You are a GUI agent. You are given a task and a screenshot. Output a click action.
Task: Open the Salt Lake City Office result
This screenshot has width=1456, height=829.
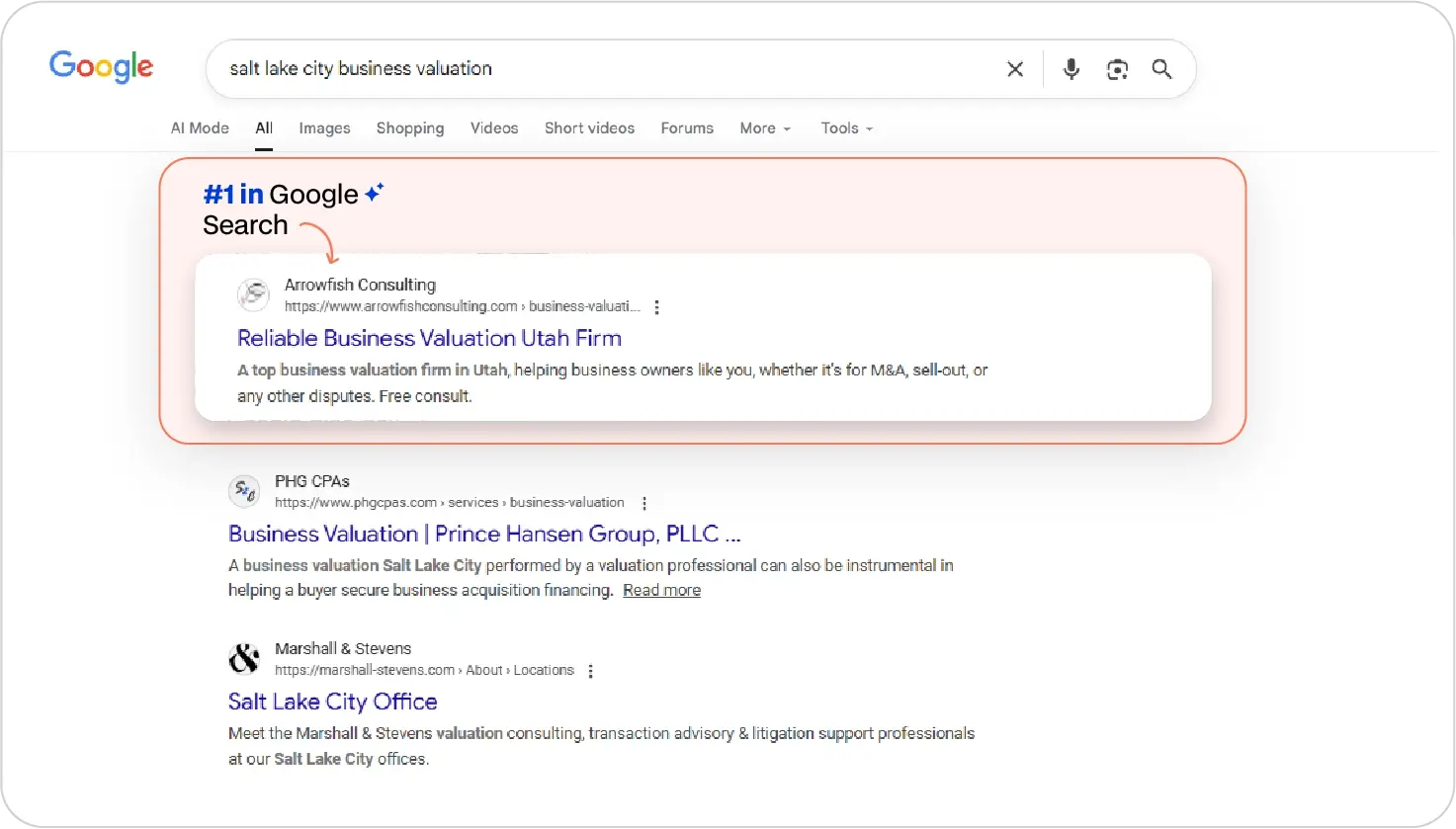pyautogui.click(x=332, y=702)
